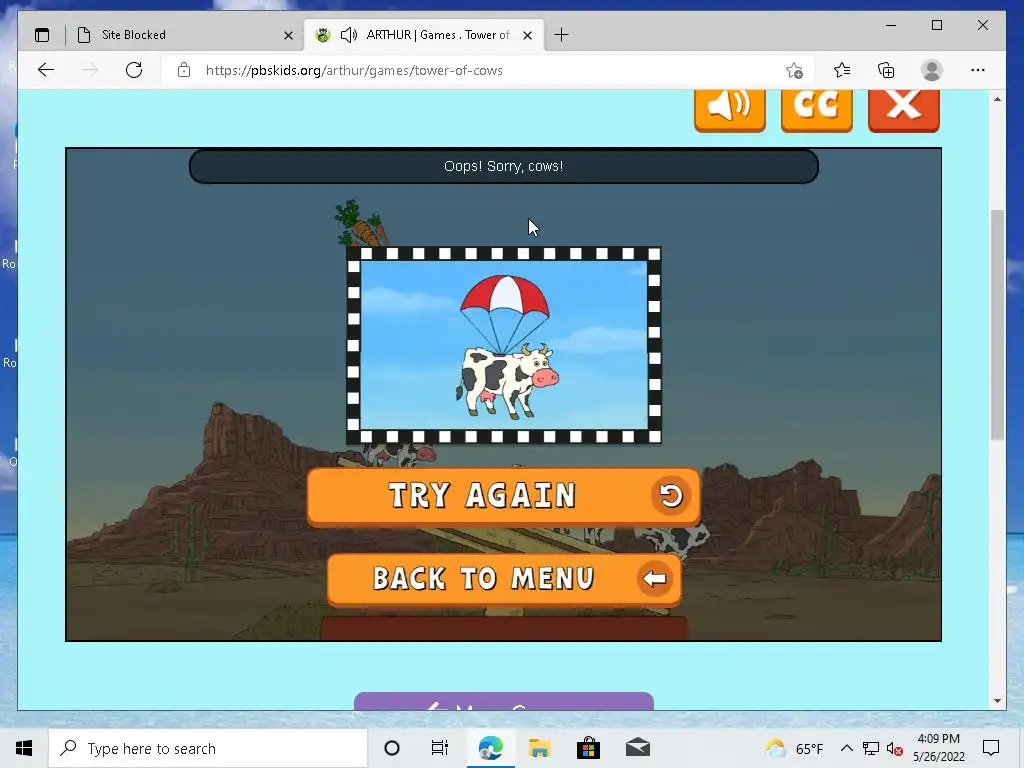Click the Edge taskbar icon
Image resolution: width=1024 pixels, height=768 pixels.
[x=490, y=748]
